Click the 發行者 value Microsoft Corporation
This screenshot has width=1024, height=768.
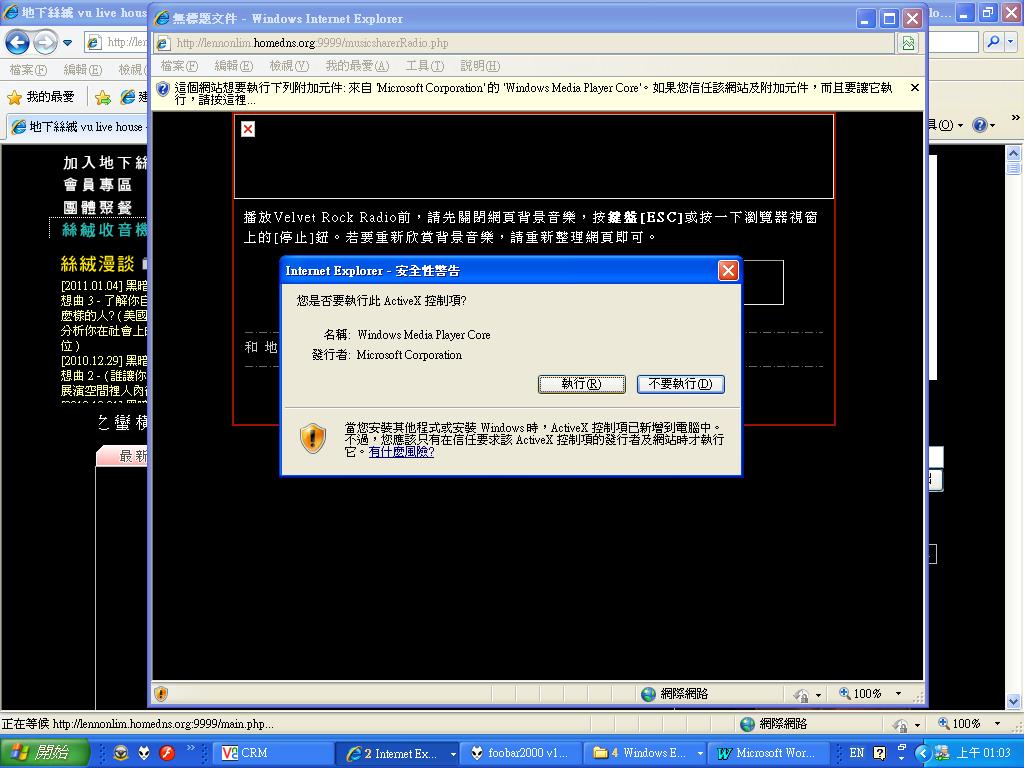coord(409,355)
